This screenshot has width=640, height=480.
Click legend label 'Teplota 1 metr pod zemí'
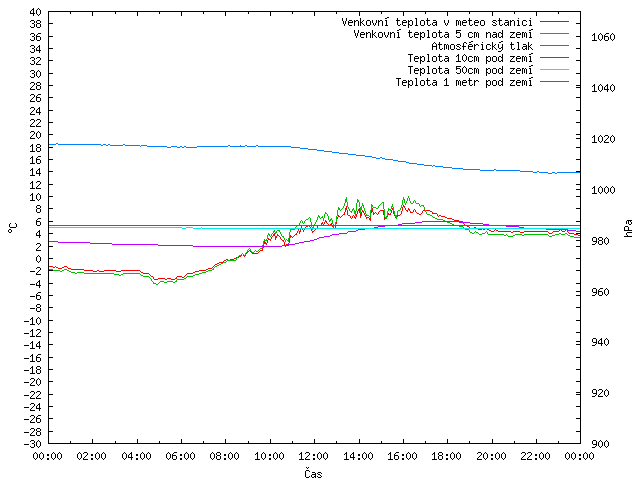coord(464,82)
